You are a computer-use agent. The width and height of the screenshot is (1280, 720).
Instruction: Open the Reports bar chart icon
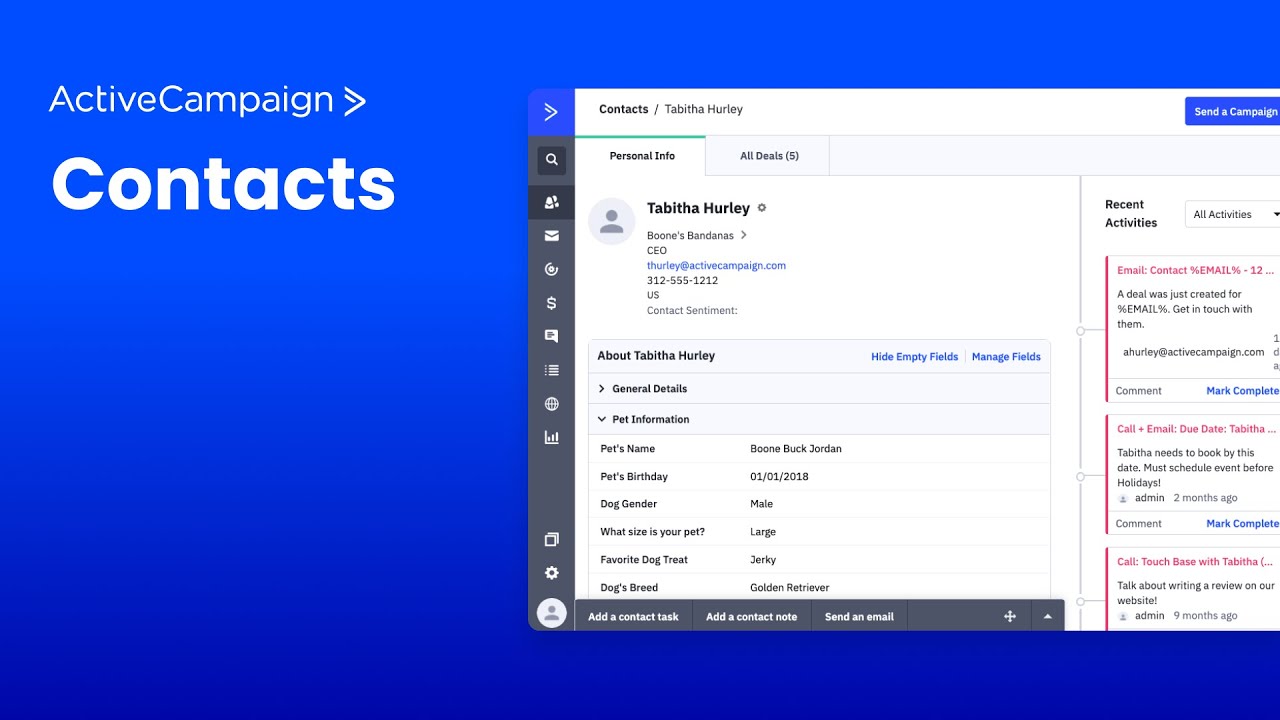tap(551, 437)
